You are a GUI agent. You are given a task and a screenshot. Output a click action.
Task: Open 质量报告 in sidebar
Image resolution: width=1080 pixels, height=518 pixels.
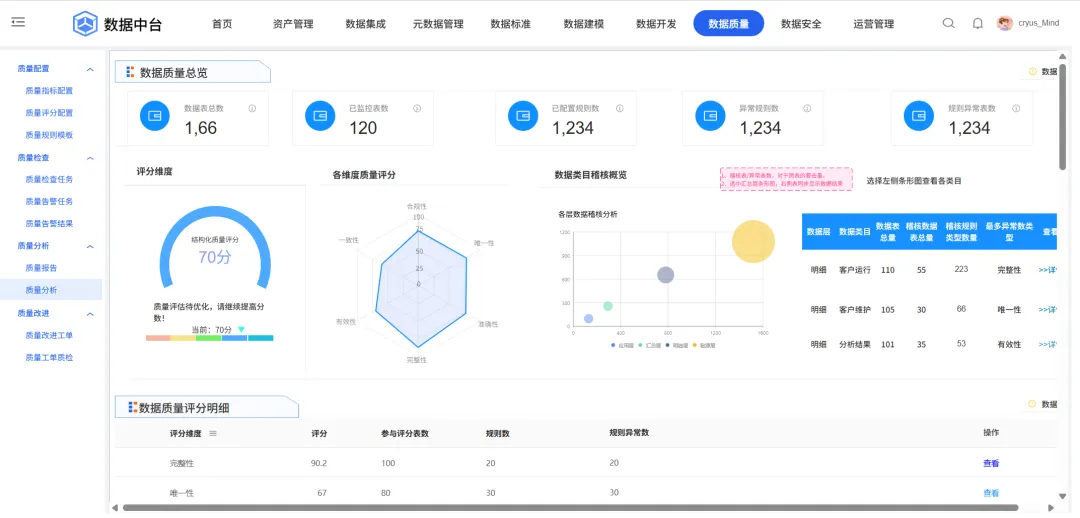pyautogui.click(x=41, y=267)
